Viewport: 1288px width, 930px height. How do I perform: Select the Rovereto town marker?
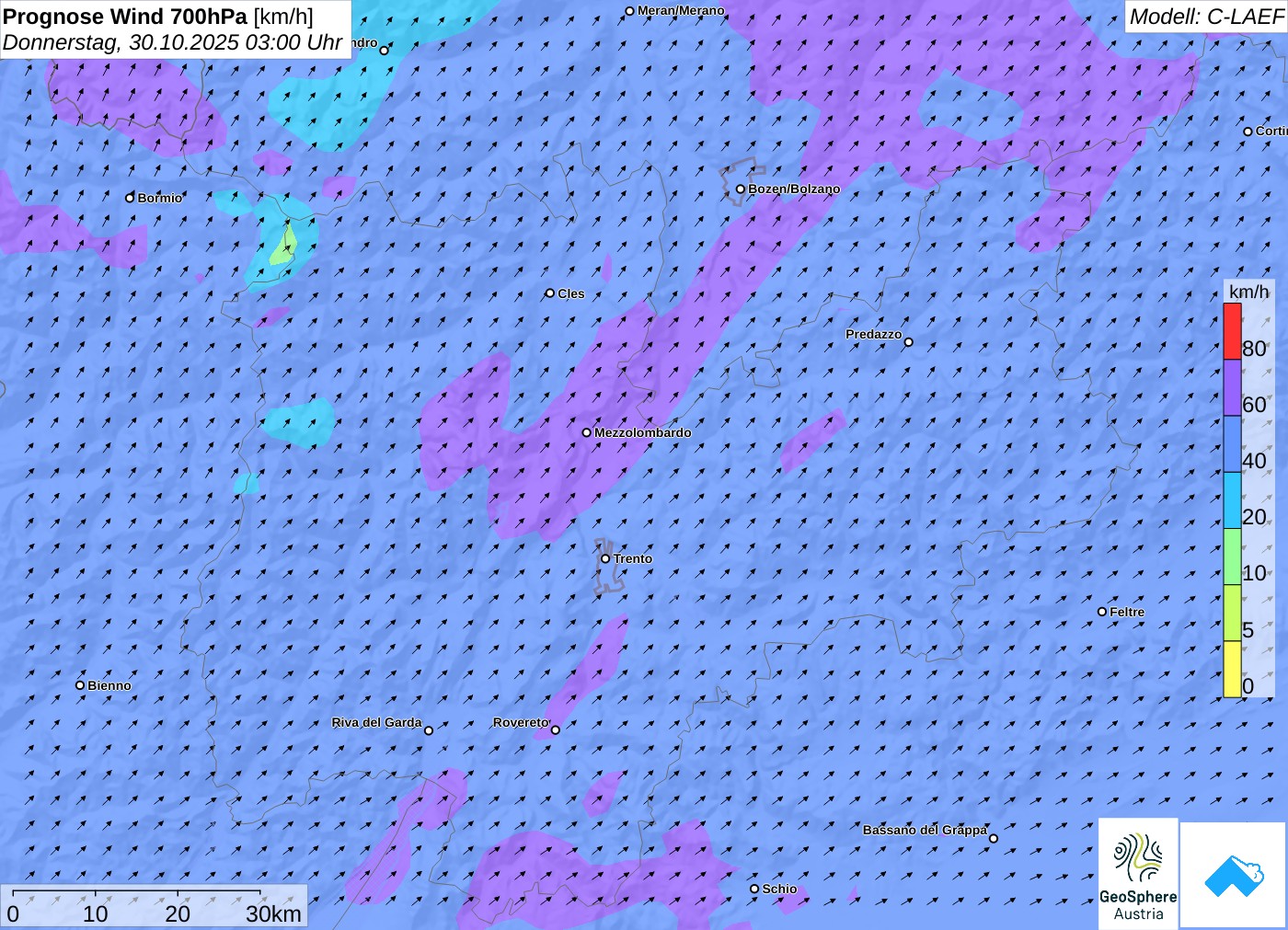(x=555, y=730)
